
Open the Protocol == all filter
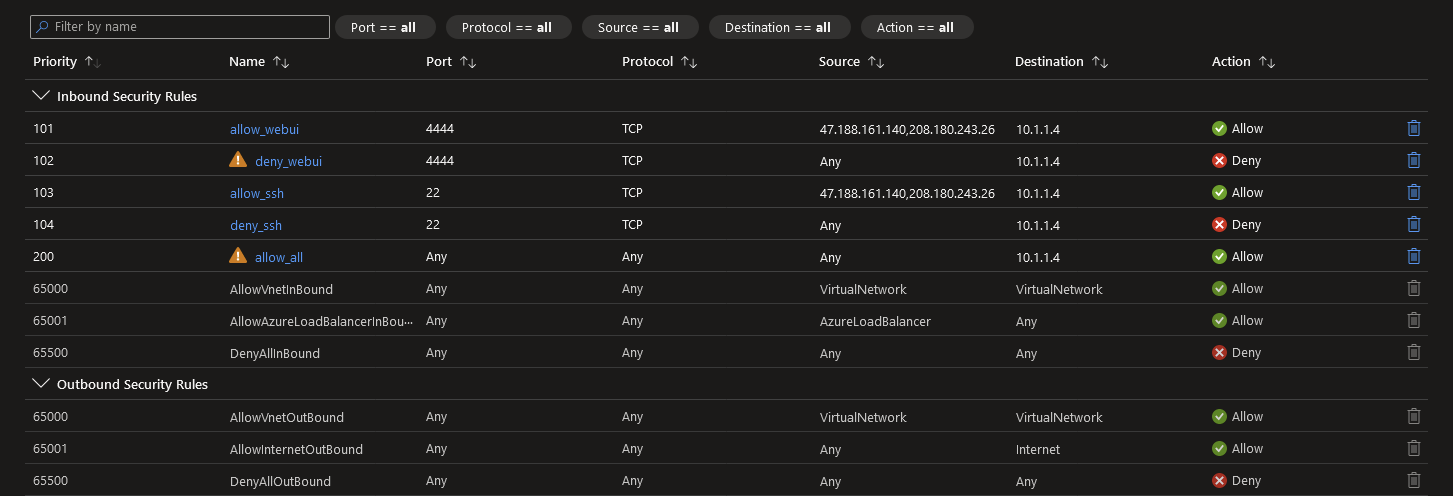508,27
